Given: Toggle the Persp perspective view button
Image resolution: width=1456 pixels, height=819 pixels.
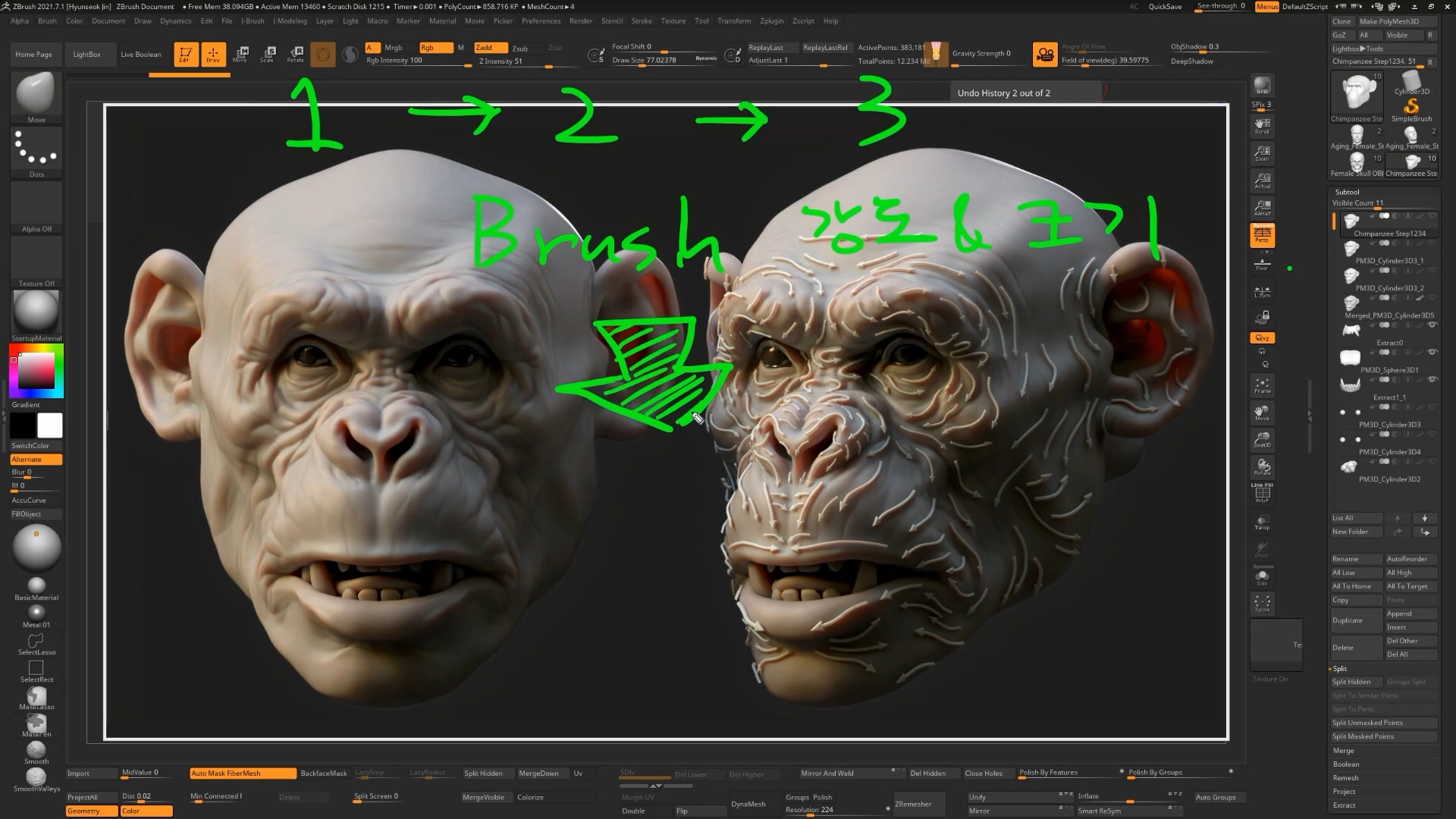Looking at the screenshot, I should pyautogui.click(x=1262, y=235).
